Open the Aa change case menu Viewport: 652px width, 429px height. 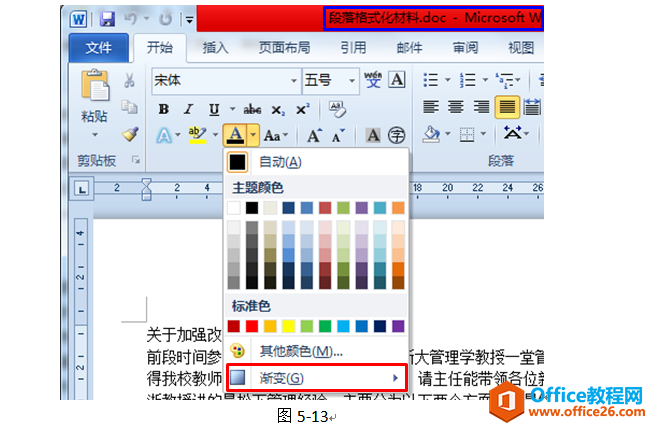275,136
